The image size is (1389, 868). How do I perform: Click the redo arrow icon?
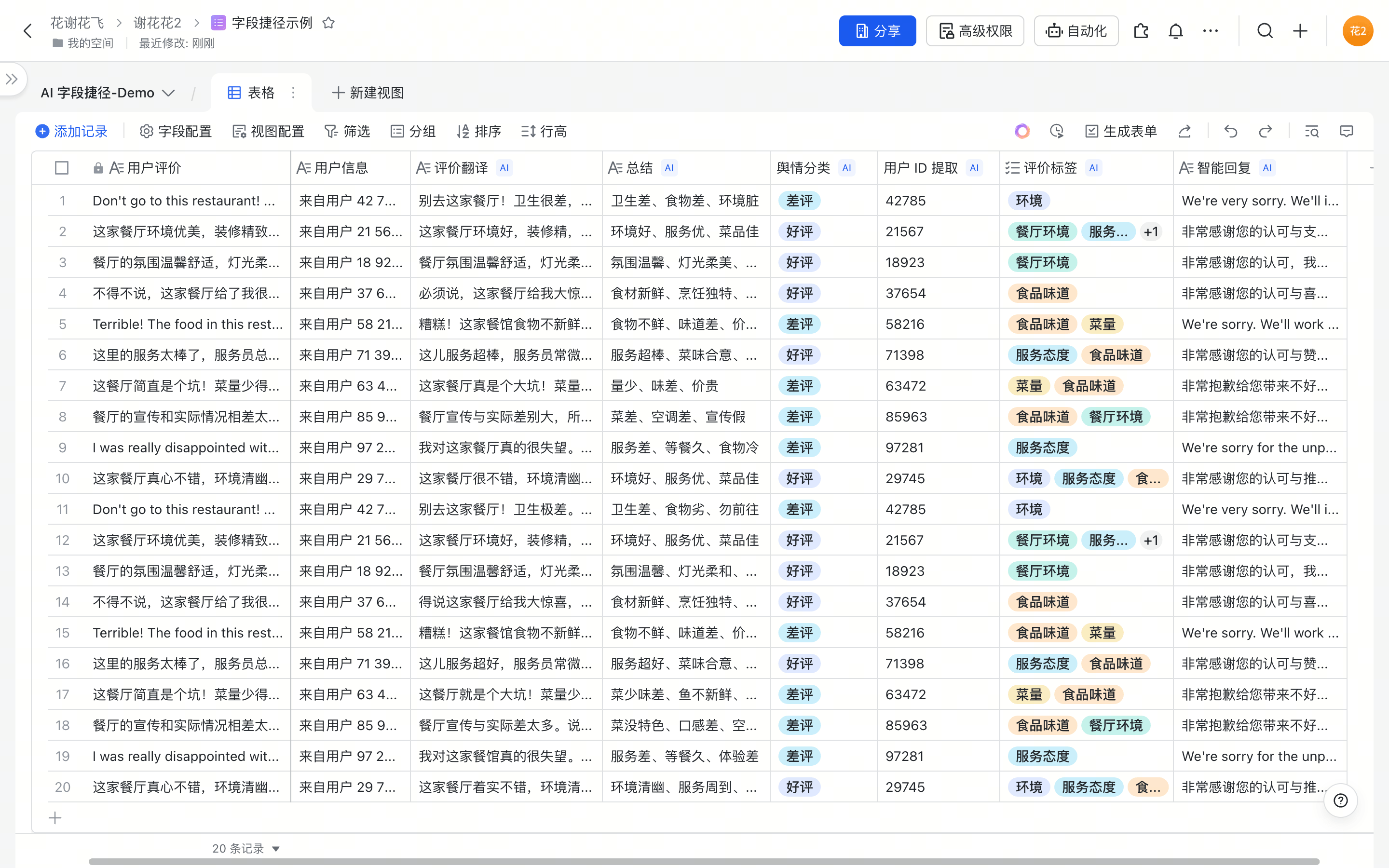point(1265,132)
